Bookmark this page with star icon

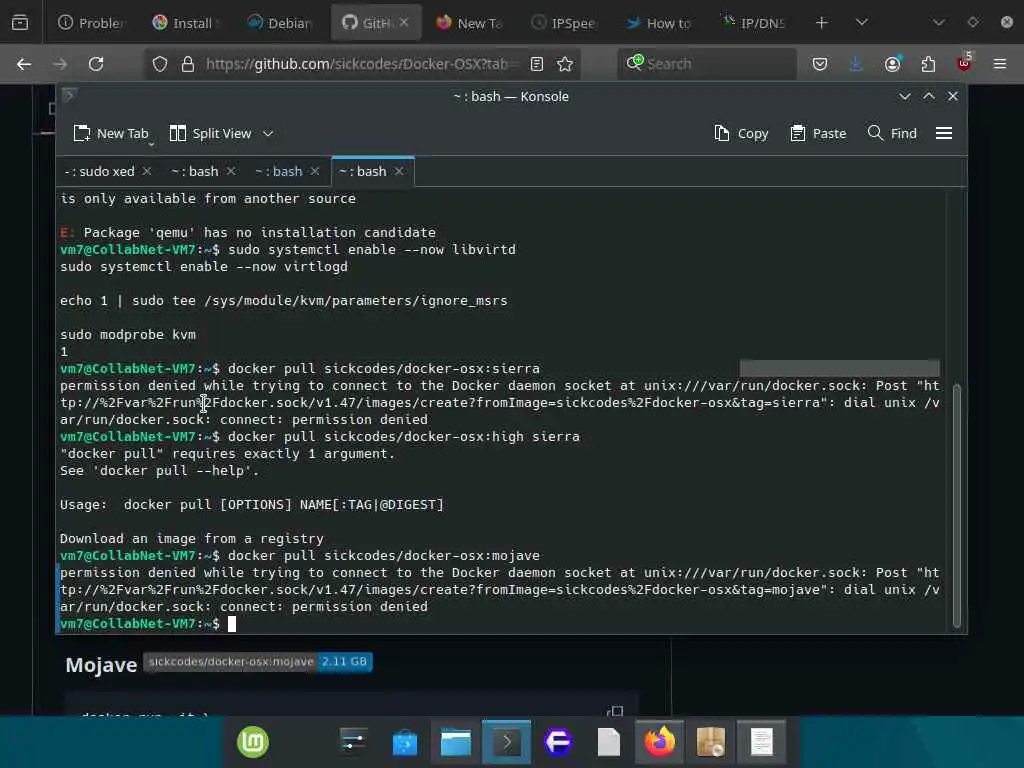(565, 64)
